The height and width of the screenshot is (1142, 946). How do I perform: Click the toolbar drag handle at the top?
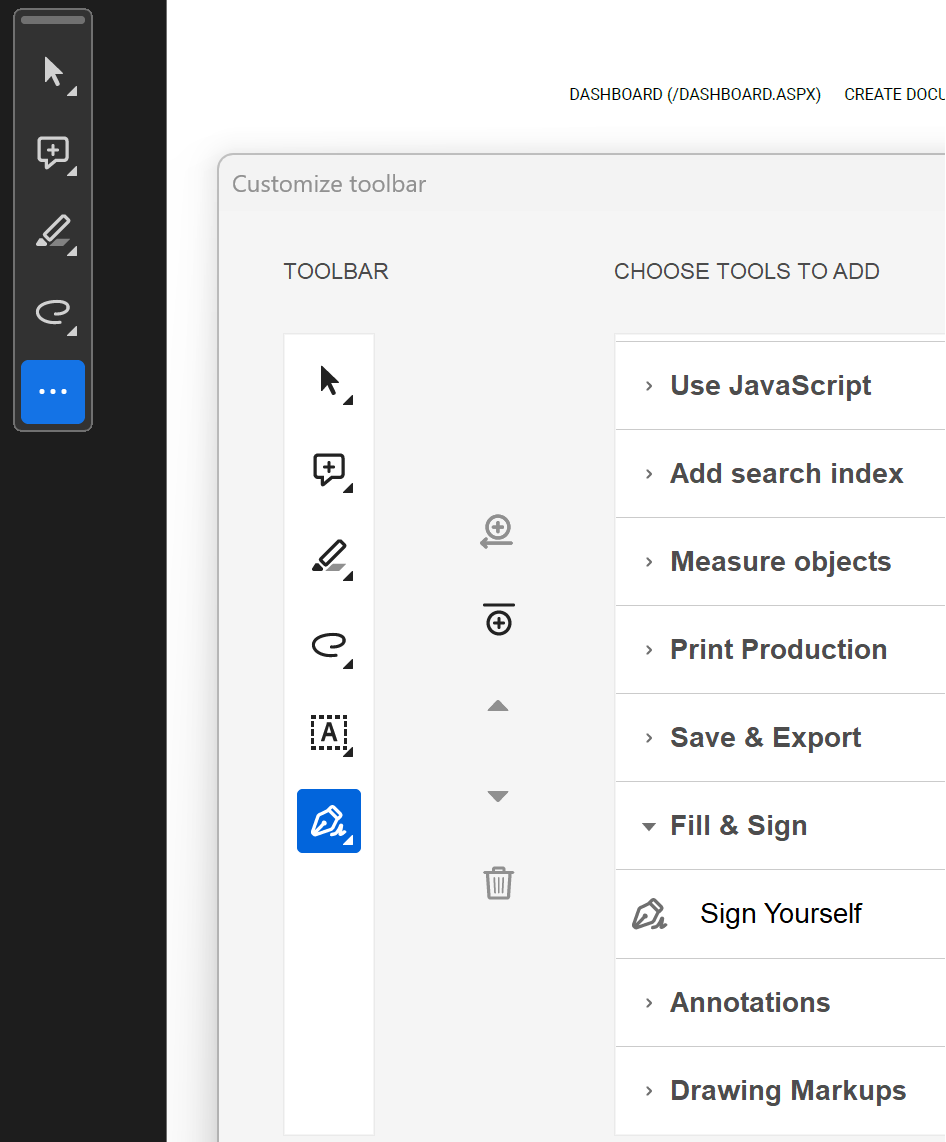pyautogui.click(x=52, y=19)
